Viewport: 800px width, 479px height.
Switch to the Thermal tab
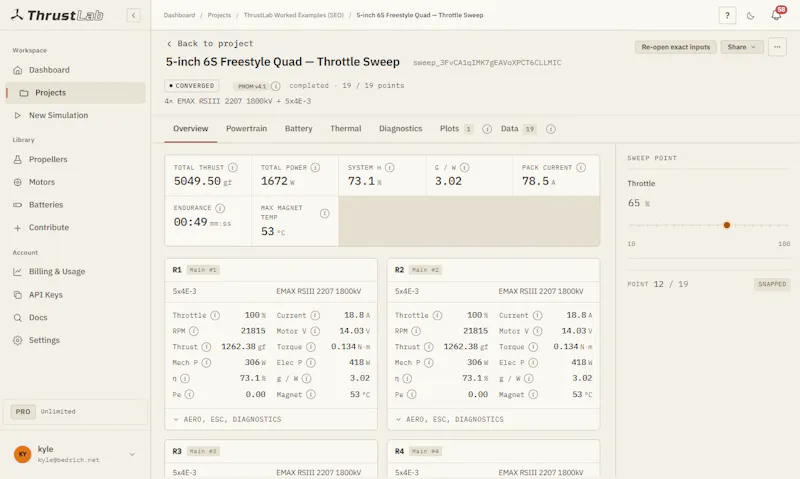(x=345, y=129)
